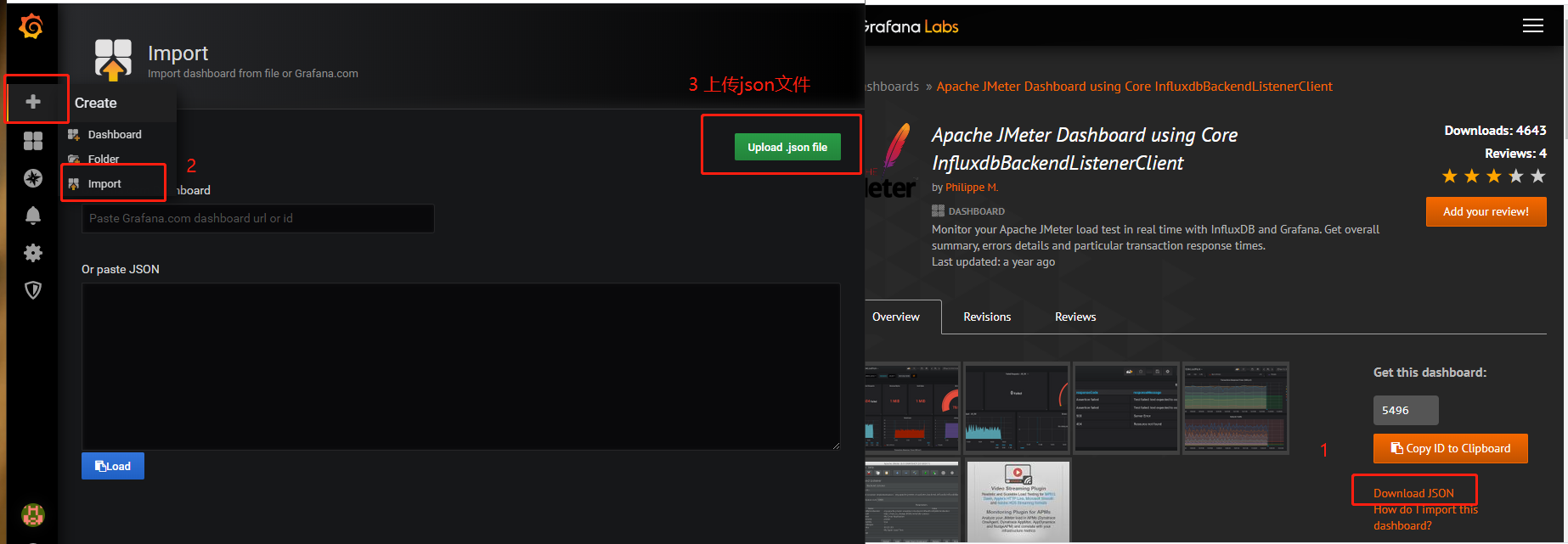Open the second dashboard screenshot thumbnail
The width and height of the screenshot is (1568, 544).
click(x=1017, y=408)
